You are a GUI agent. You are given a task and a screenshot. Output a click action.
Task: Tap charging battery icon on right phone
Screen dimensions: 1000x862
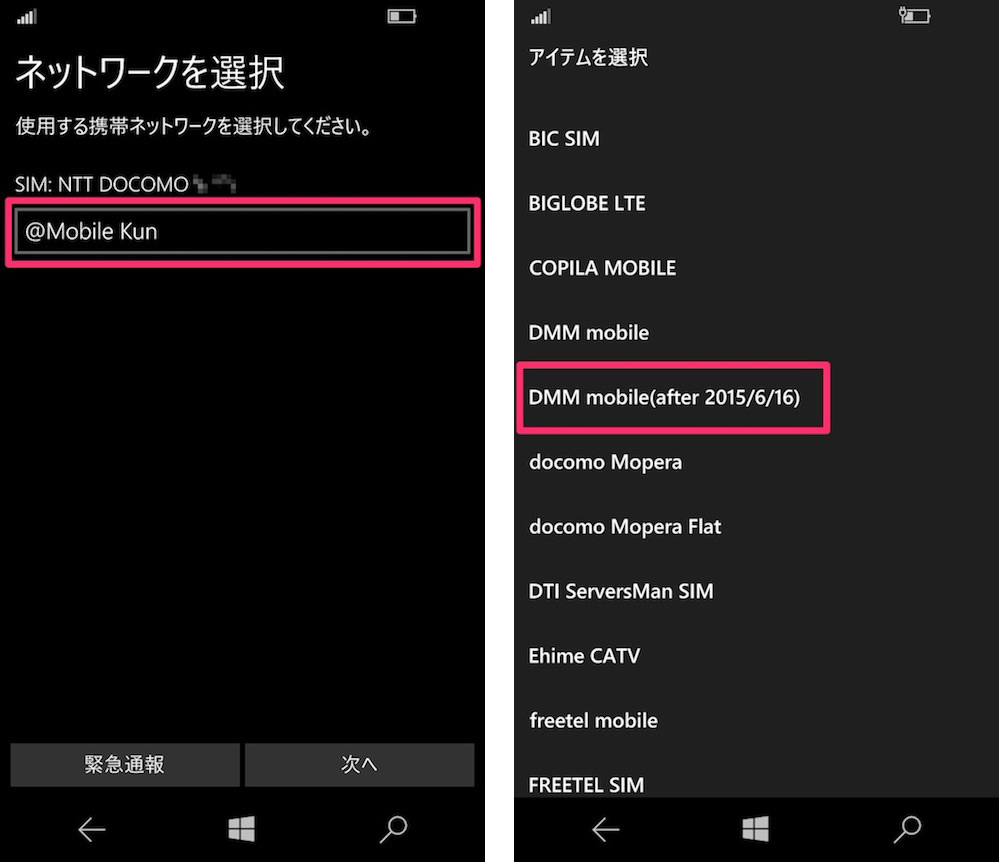915,15
